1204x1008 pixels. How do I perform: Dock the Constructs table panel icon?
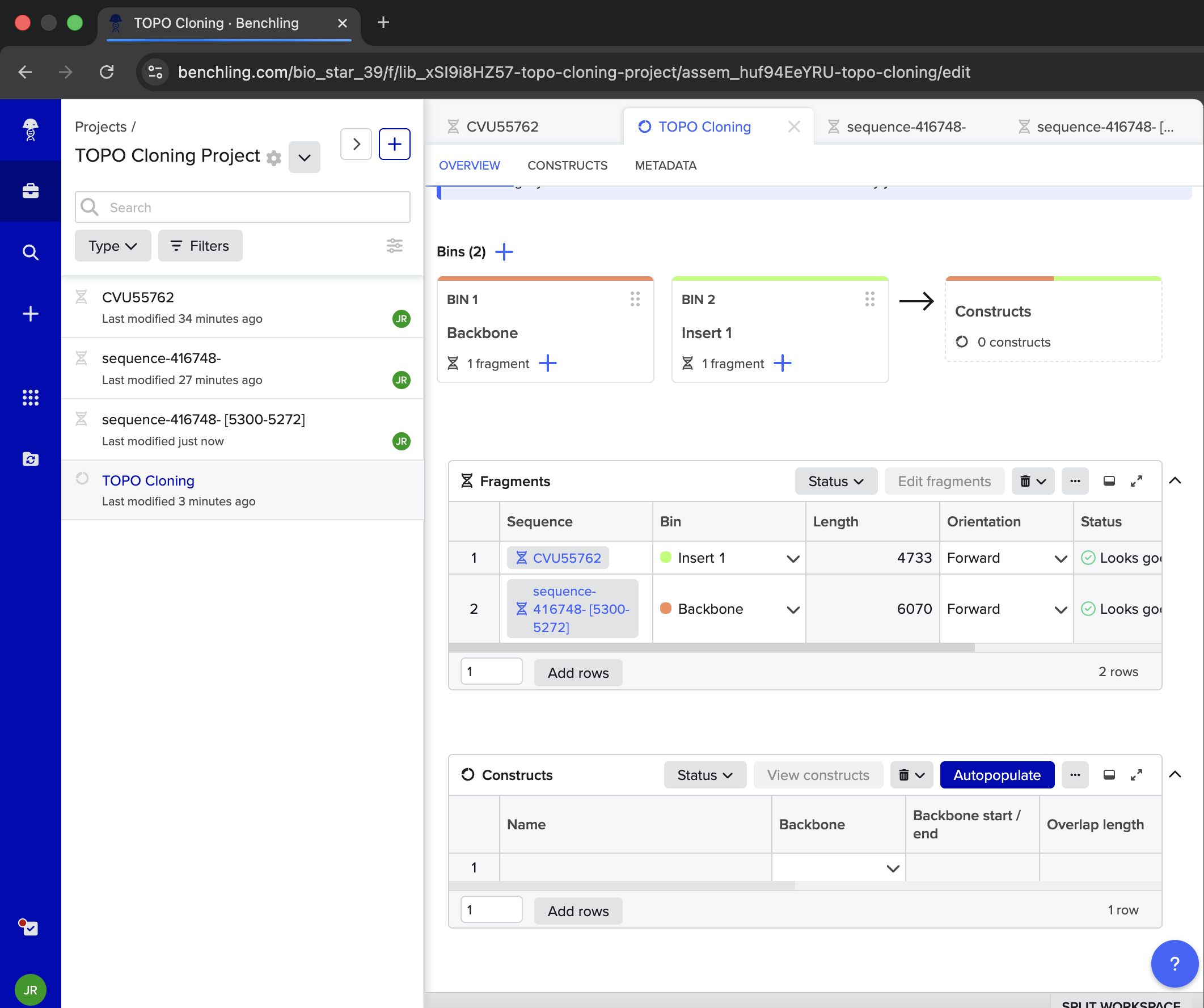(x=1109, y=775)
